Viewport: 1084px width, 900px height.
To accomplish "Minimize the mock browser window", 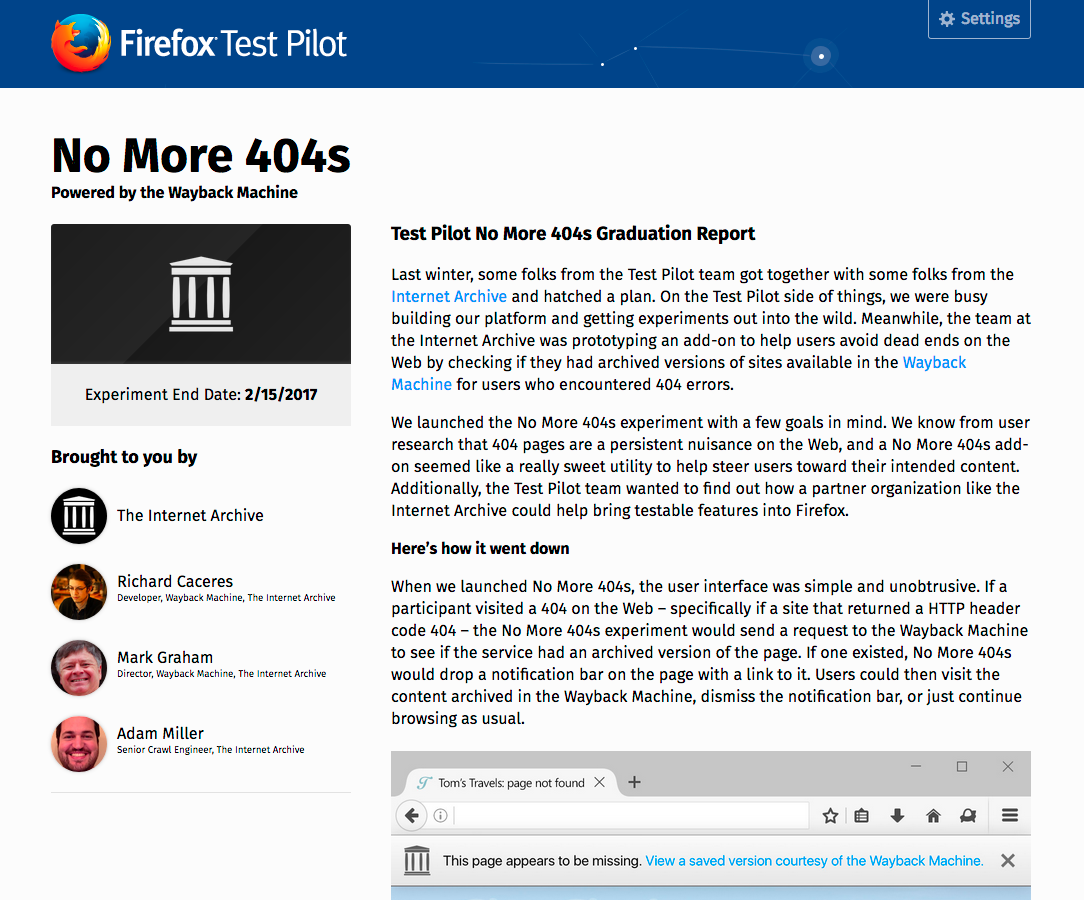I will pyautogui.click(x=916, y=766).
